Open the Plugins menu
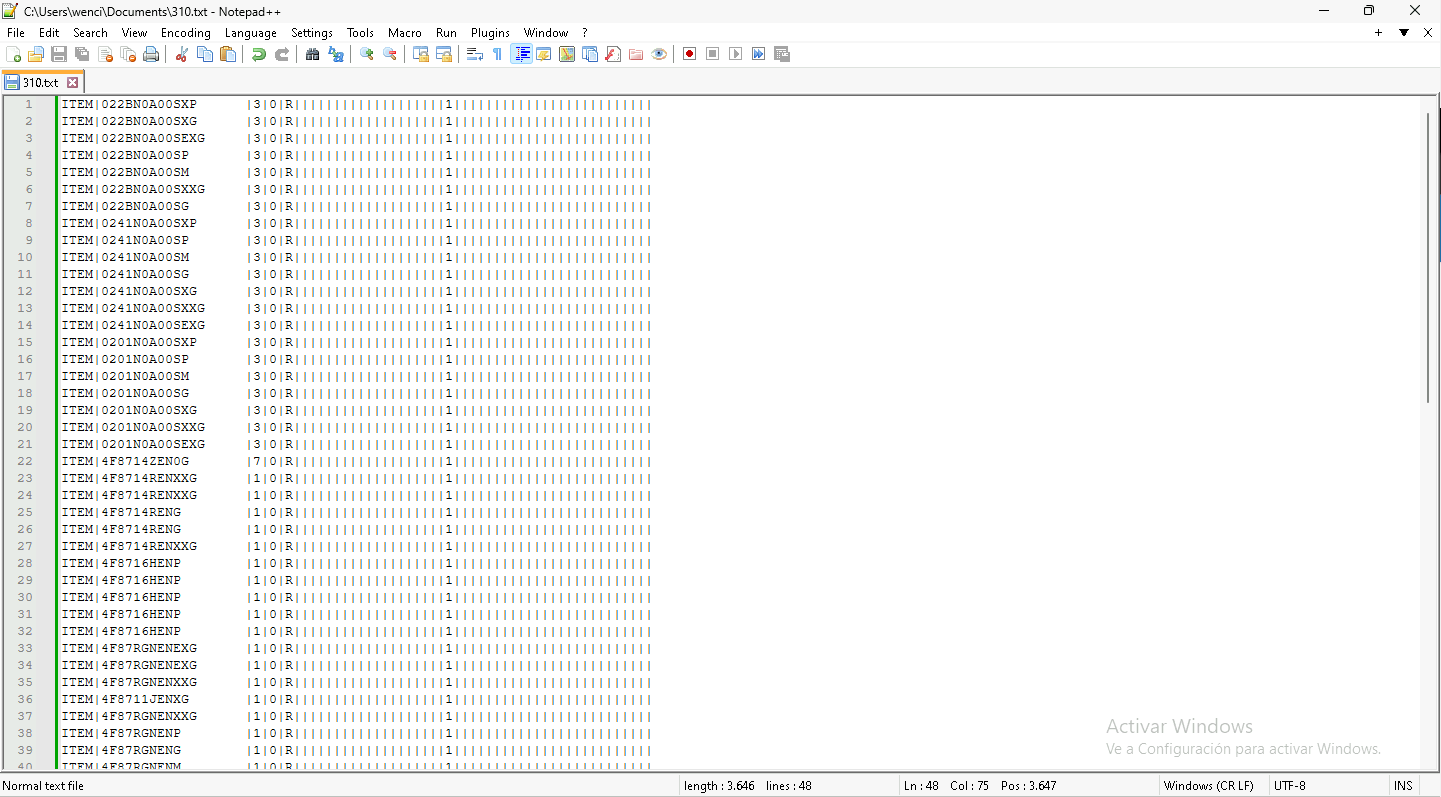Screen dimensions: 1441x797 pos(490,33)
